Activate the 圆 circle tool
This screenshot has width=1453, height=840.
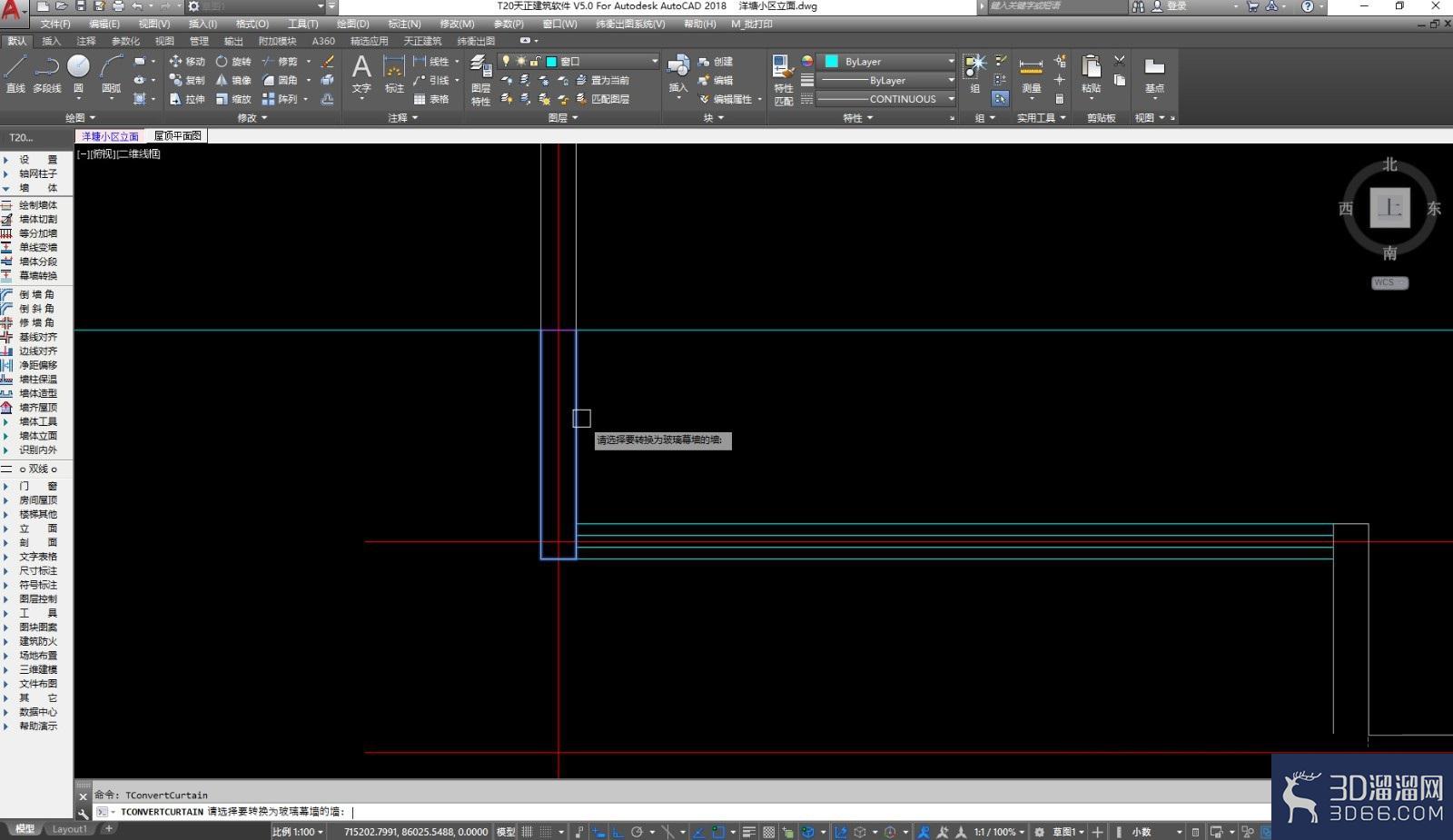coord(78,74)
